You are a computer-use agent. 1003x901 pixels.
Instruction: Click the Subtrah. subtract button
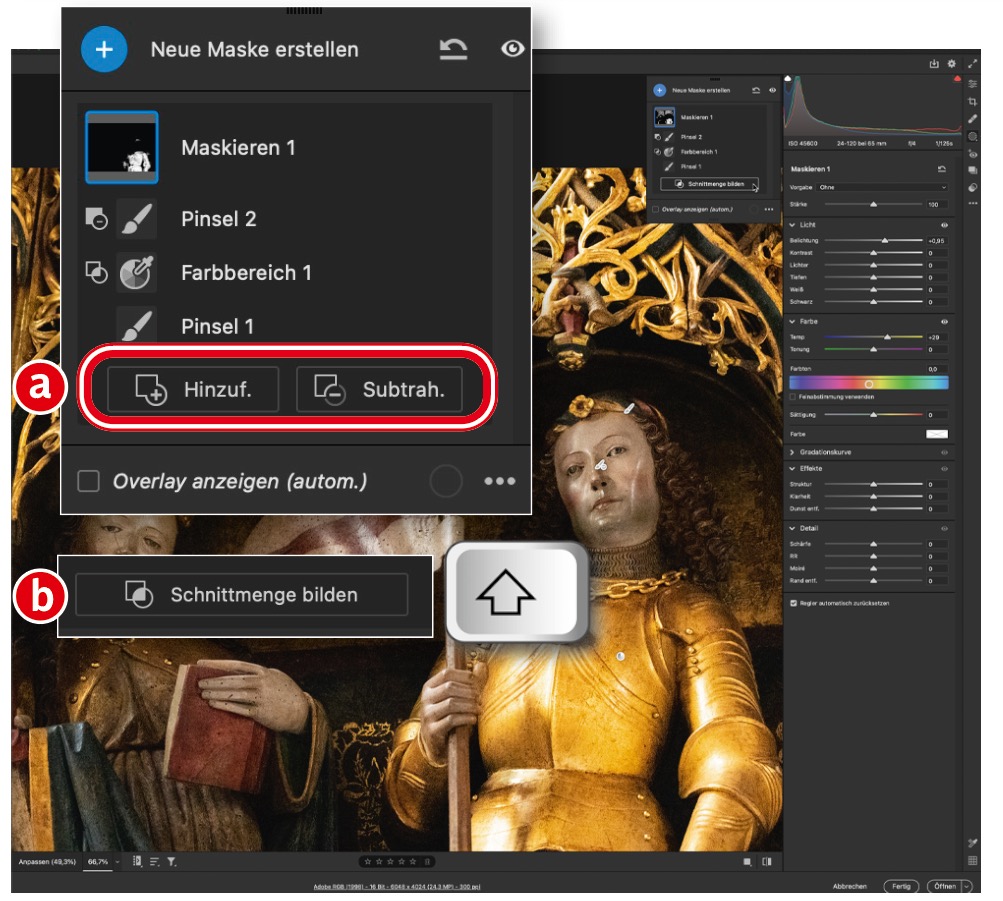379,390
